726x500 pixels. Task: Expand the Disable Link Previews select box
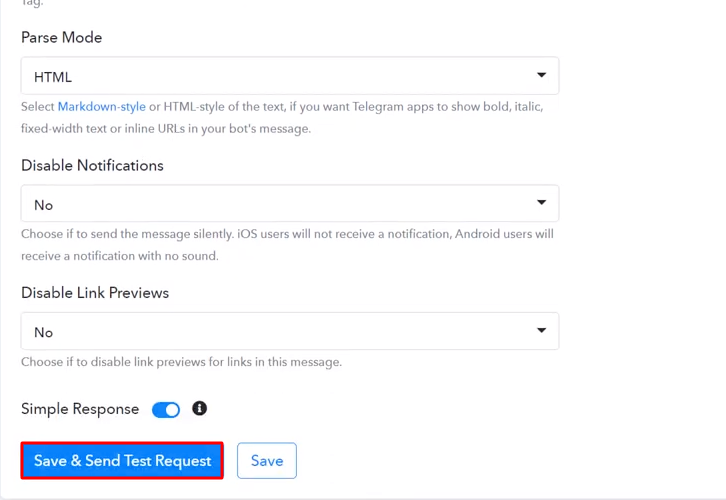pyautogui.click(x=289, y=331)
